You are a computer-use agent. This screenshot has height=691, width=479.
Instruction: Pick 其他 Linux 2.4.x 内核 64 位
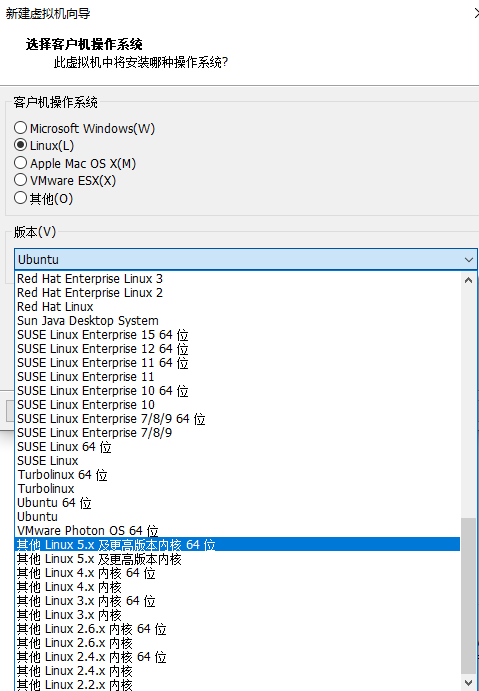[237, 657]
